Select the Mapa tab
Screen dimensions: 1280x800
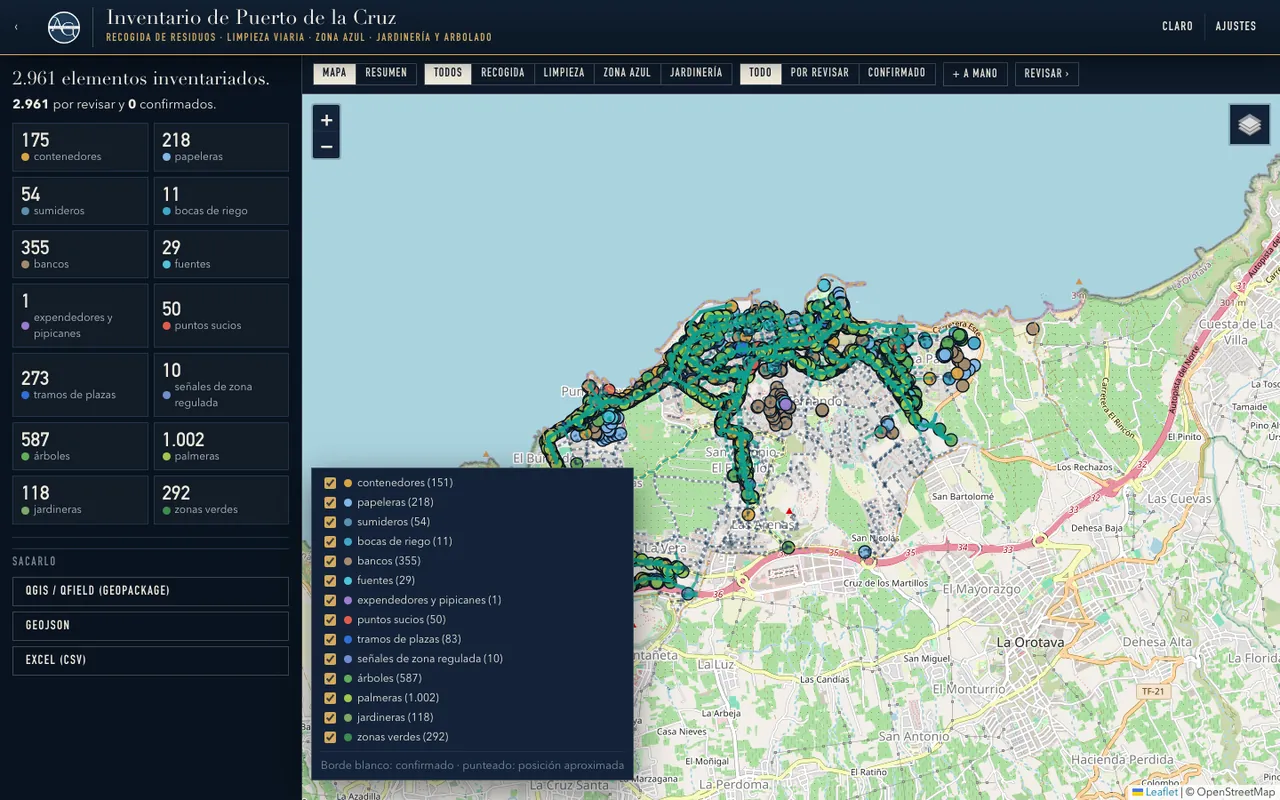(x=335, y=73)
